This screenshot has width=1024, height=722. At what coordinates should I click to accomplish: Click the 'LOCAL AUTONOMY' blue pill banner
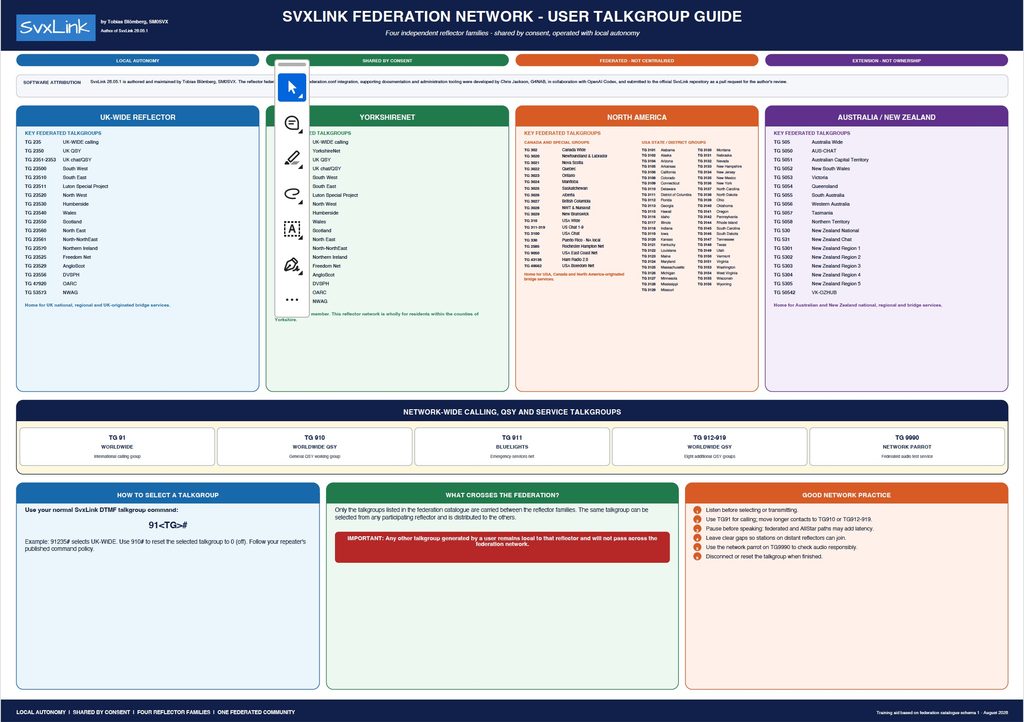tap(137, 60)
